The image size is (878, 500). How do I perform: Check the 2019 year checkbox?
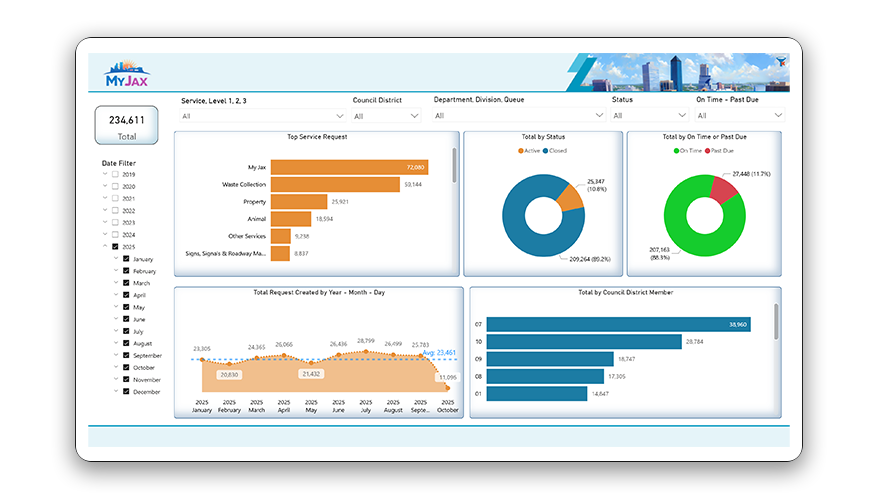point(116,175)
